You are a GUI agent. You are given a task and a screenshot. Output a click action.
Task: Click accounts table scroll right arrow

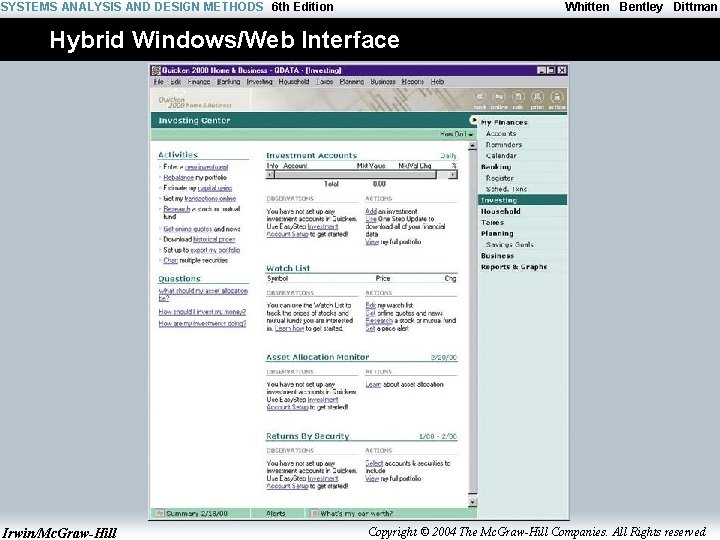[x=453, y=174]
